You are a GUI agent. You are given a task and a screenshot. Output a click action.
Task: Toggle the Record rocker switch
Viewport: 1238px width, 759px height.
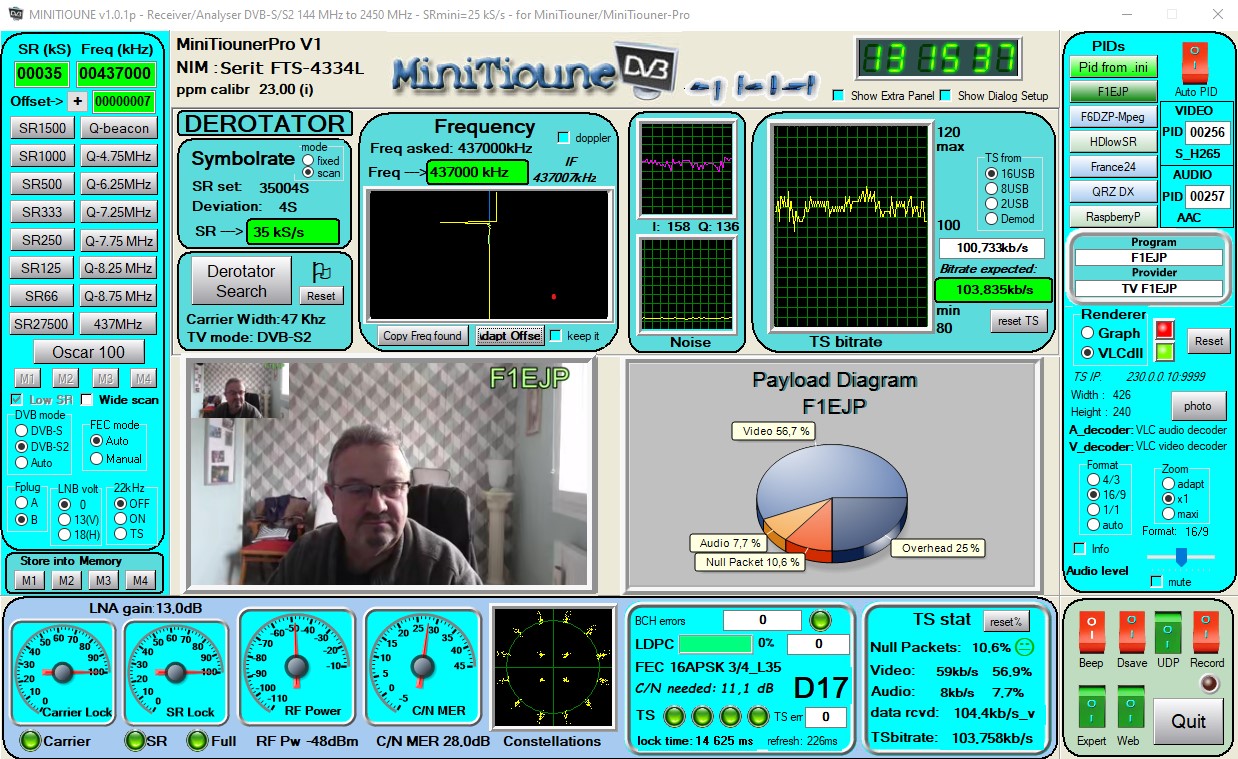tap(1206, 632)
